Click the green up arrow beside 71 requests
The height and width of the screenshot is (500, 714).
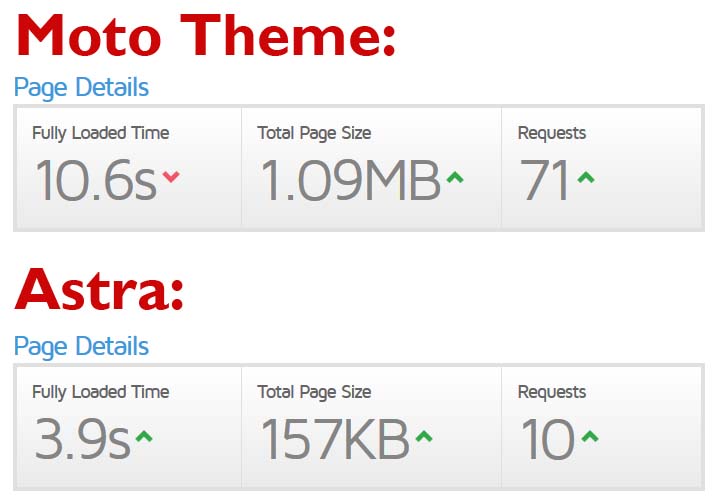[586, 177]
